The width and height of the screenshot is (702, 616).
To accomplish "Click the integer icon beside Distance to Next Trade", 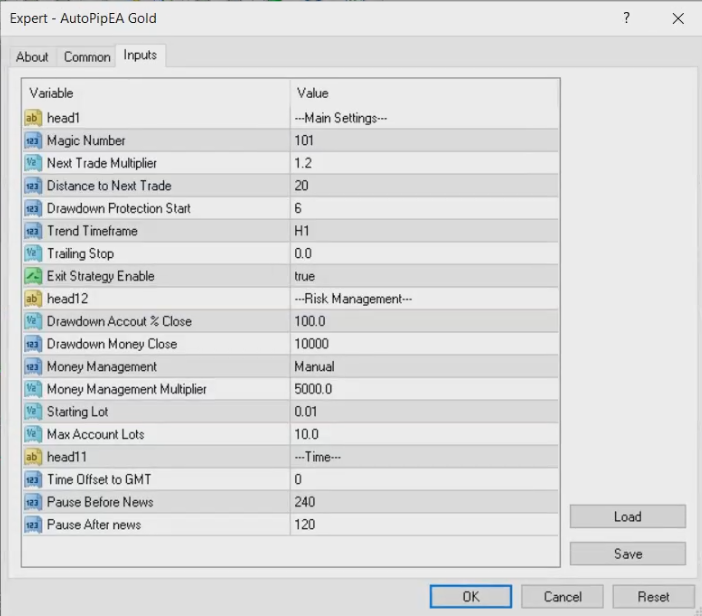I will (x=33, y=186).
